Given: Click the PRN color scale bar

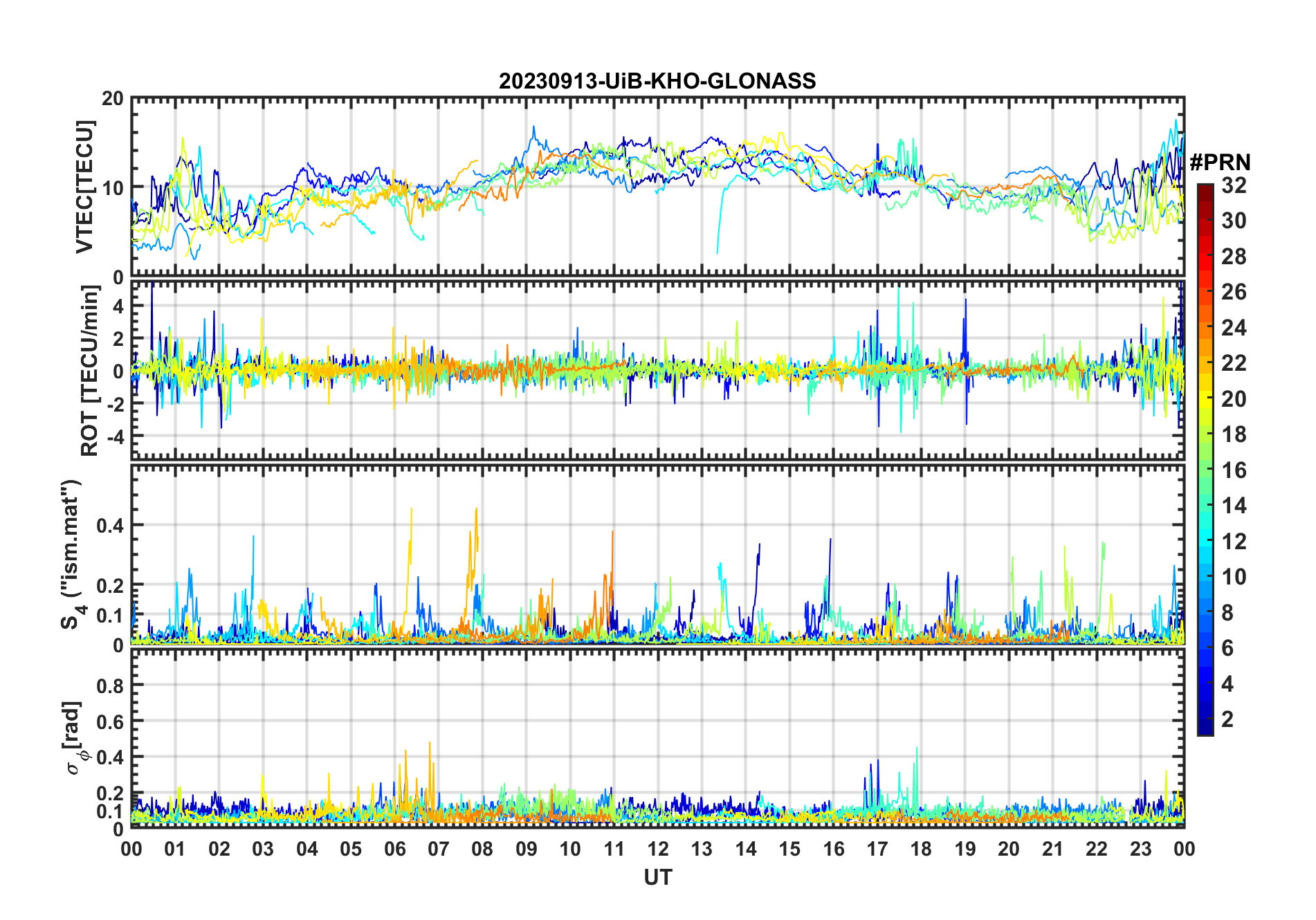Looking at the screenshot, I should 1205,459.
